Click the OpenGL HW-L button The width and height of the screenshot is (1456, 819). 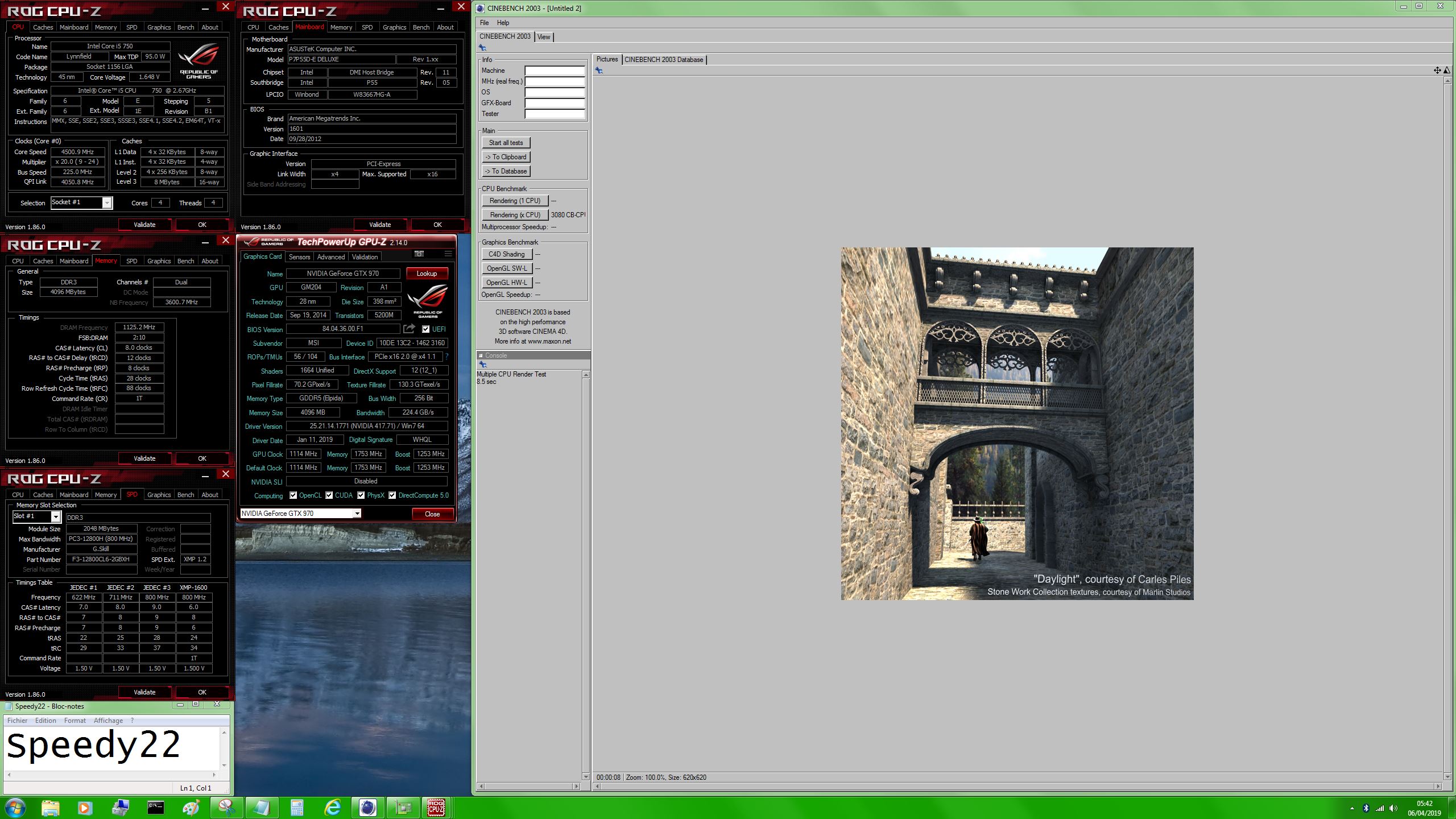(506, 283)
